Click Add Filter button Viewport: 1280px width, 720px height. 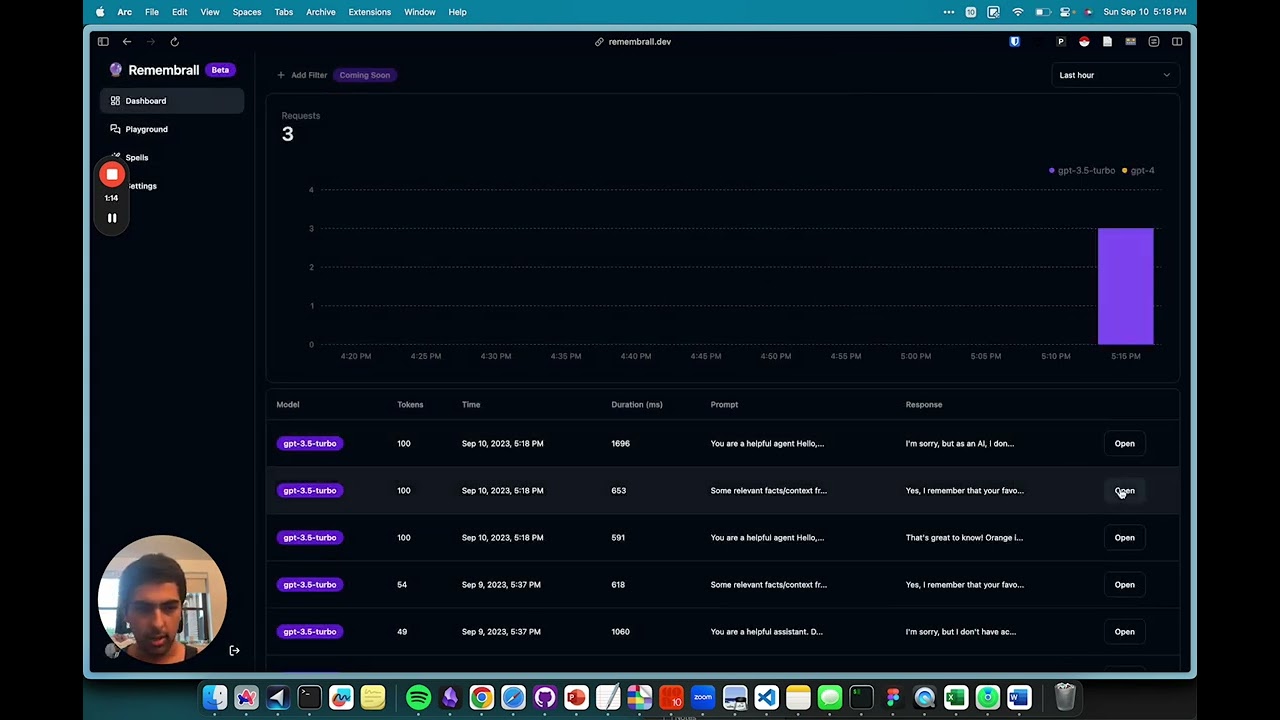[x=302, y=75]
